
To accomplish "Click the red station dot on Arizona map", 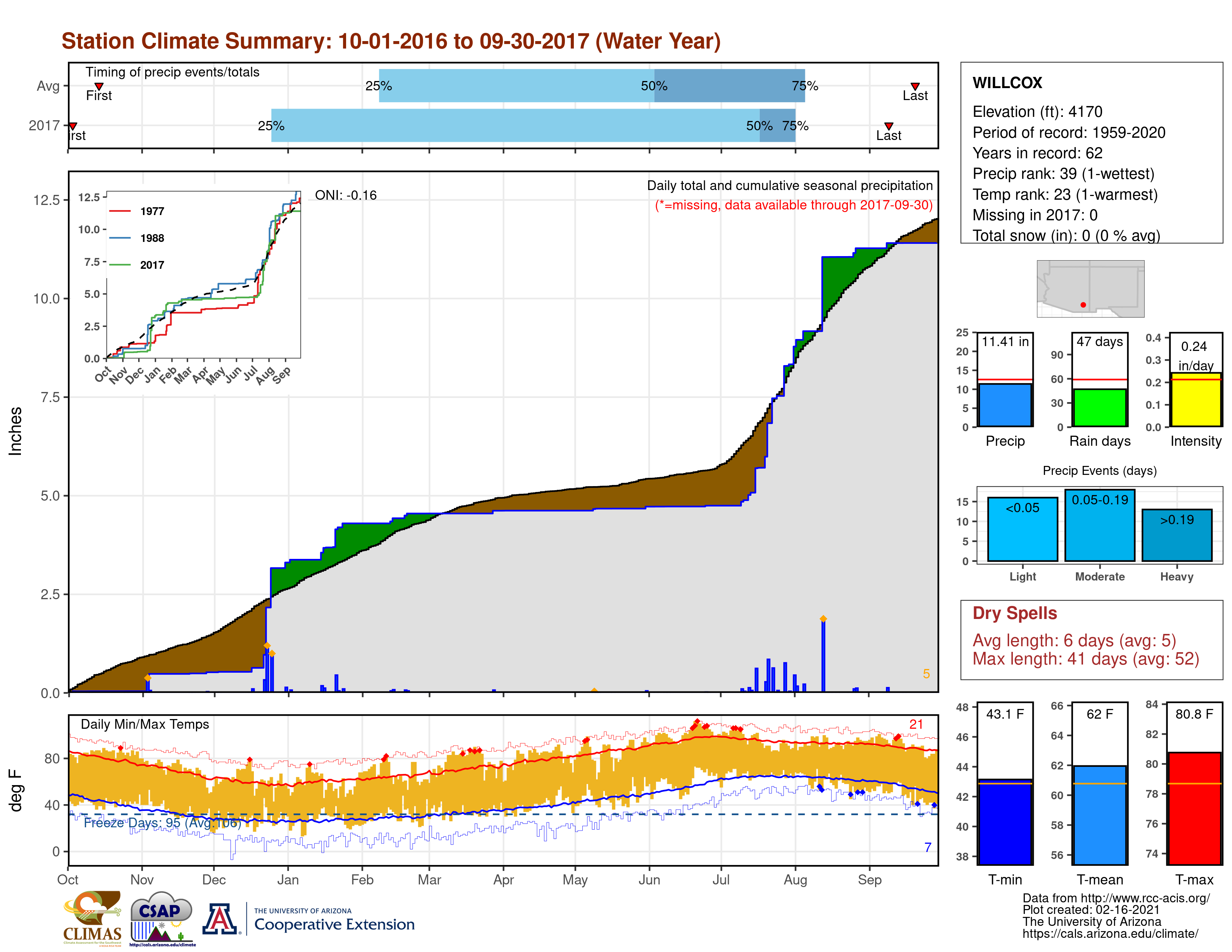I will pos(1083,305).
